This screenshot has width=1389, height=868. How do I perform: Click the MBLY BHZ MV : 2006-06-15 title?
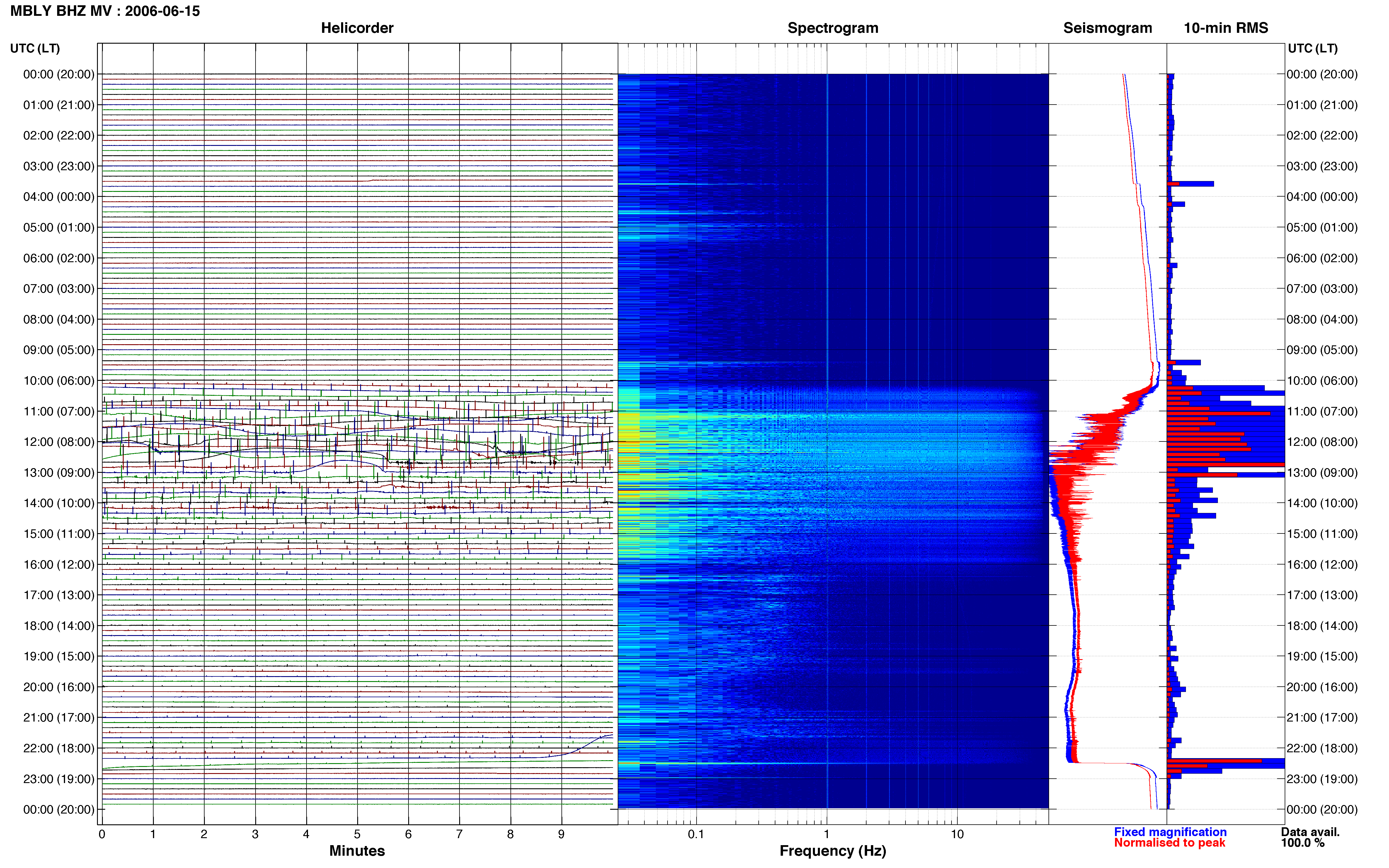pos(105,11)
